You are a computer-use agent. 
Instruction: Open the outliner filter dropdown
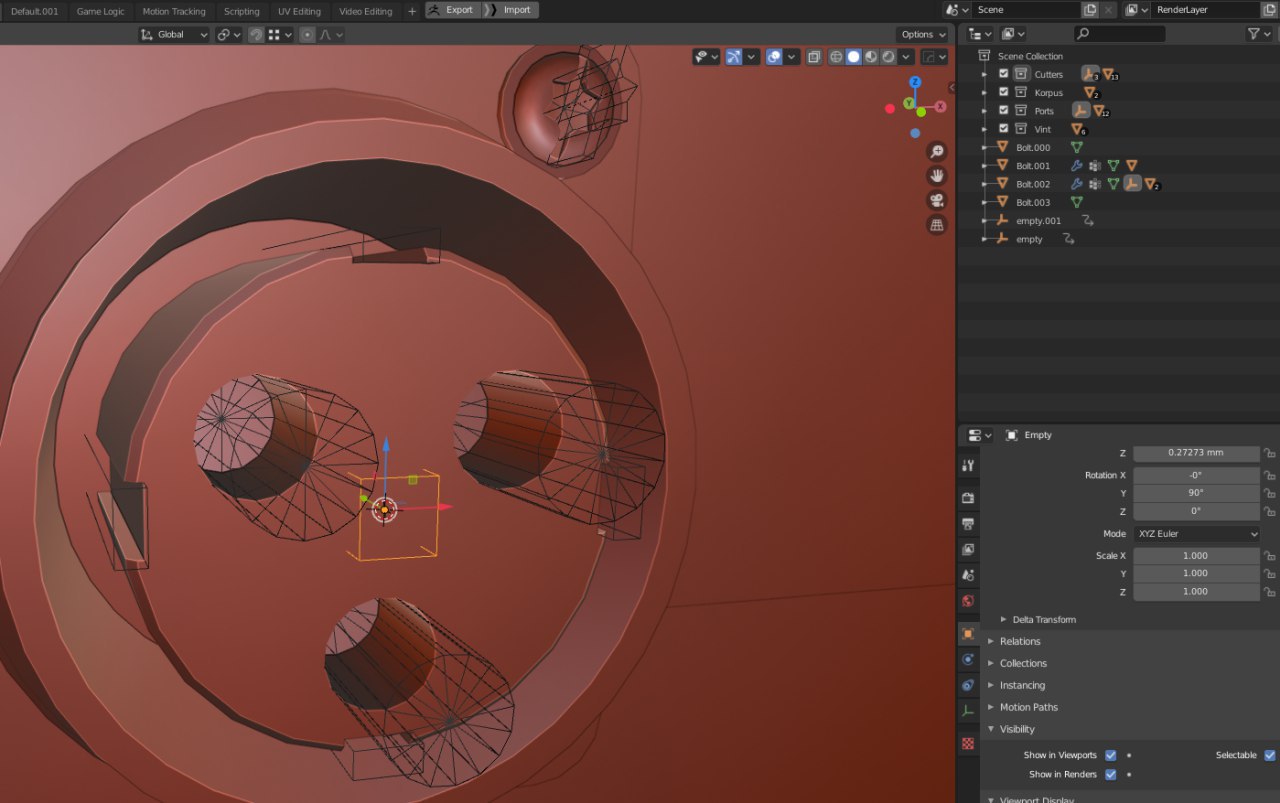pos(1259,34)
